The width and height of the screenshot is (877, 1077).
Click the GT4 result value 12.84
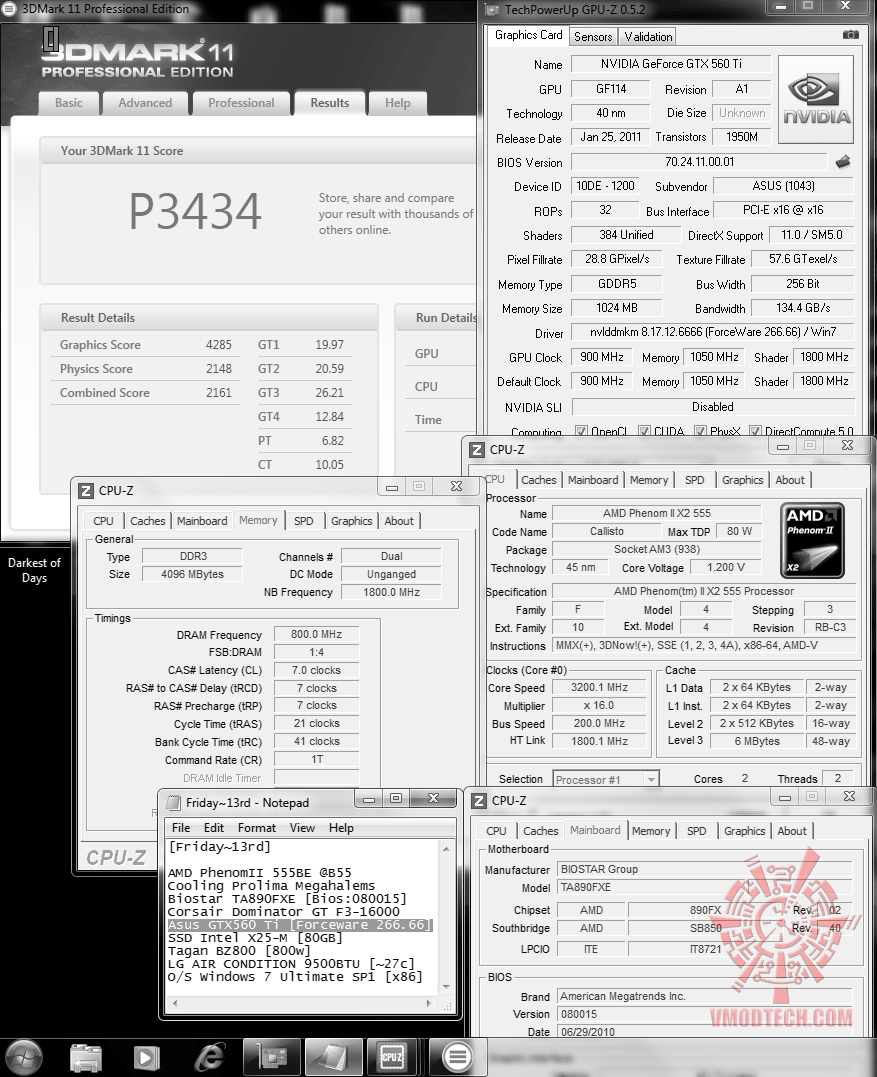click(329, 417)
